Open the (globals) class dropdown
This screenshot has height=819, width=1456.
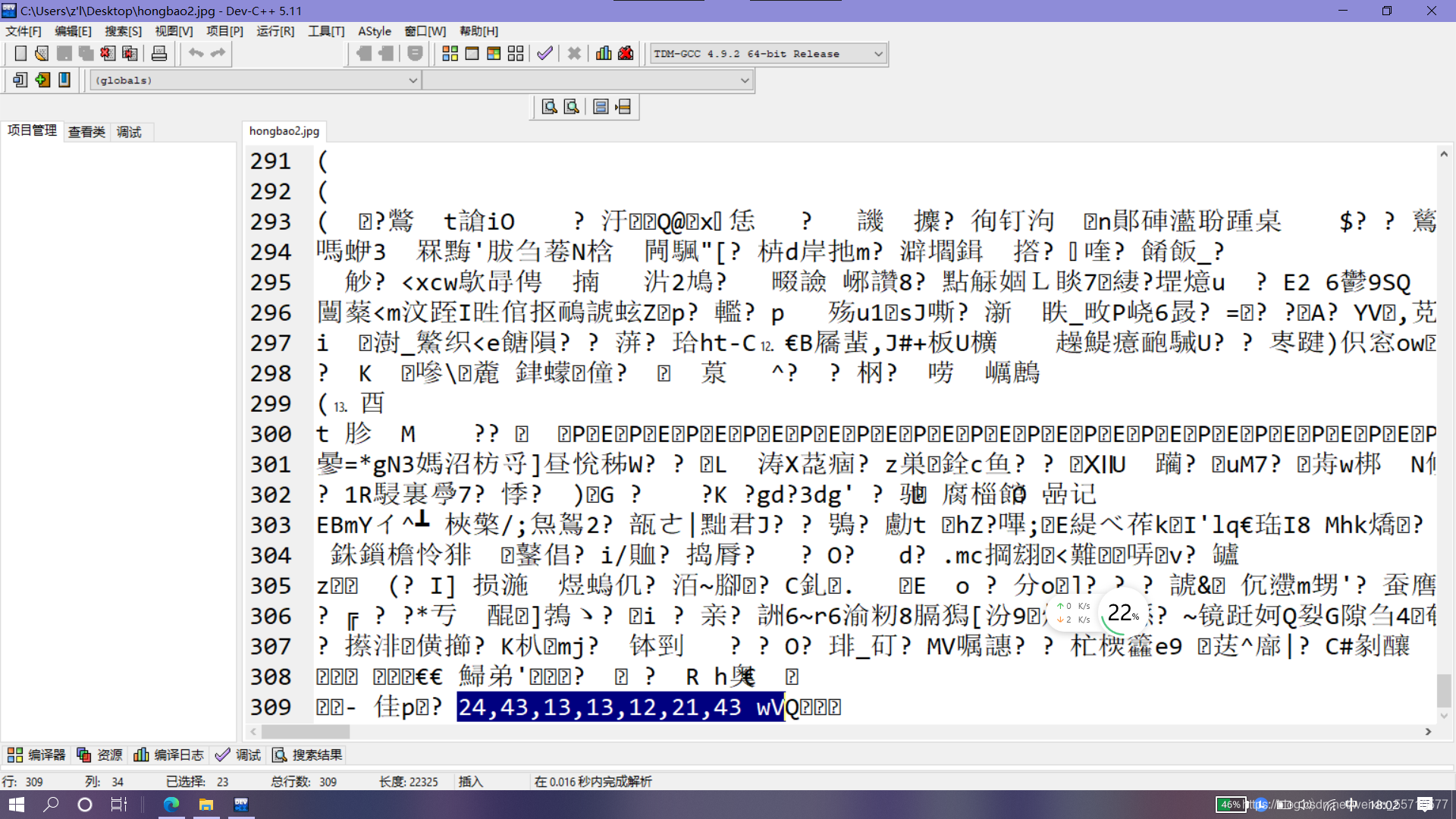413,80
